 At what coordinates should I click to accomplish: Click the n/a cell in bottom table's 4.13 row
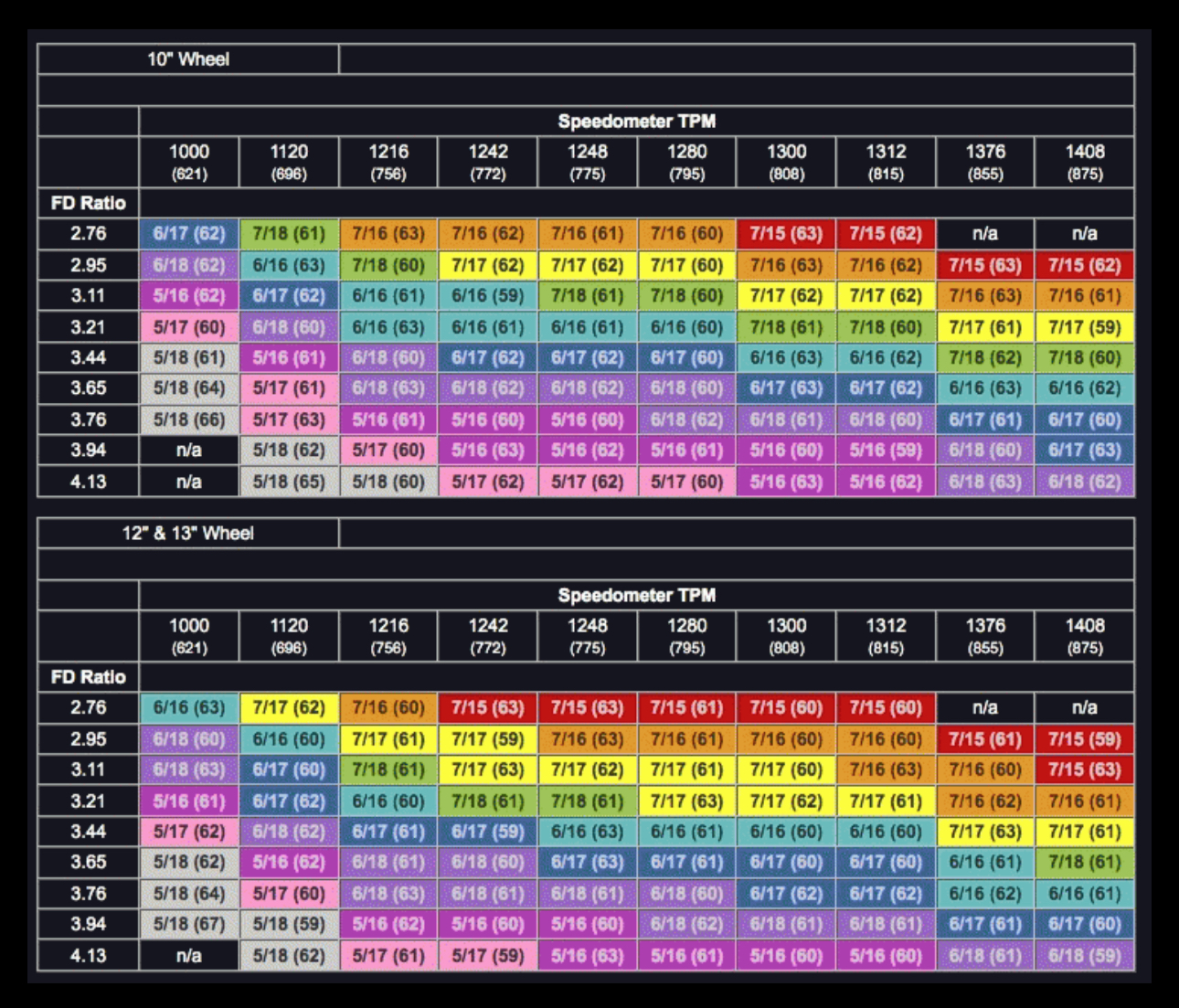tap(189, 956)
